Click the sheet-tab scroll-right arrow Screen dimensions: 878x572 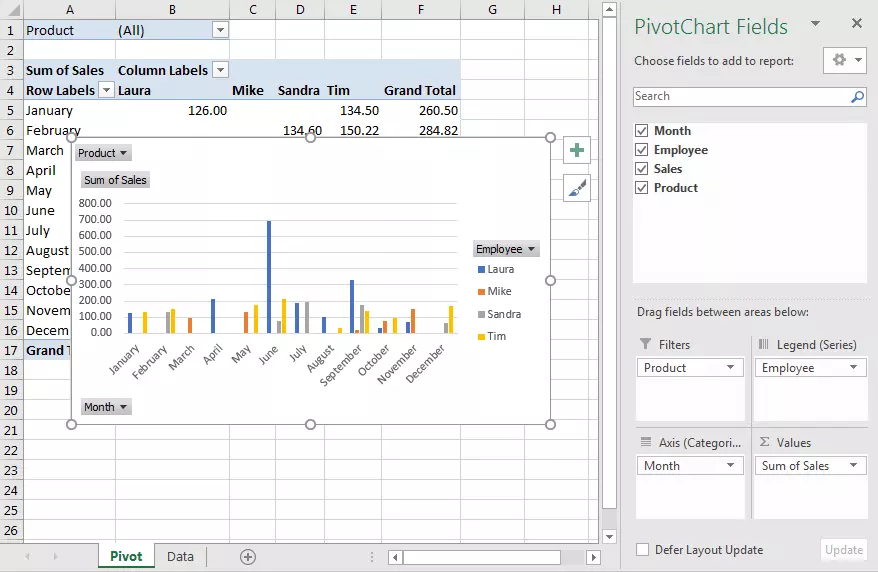click(x=55, y=556)
